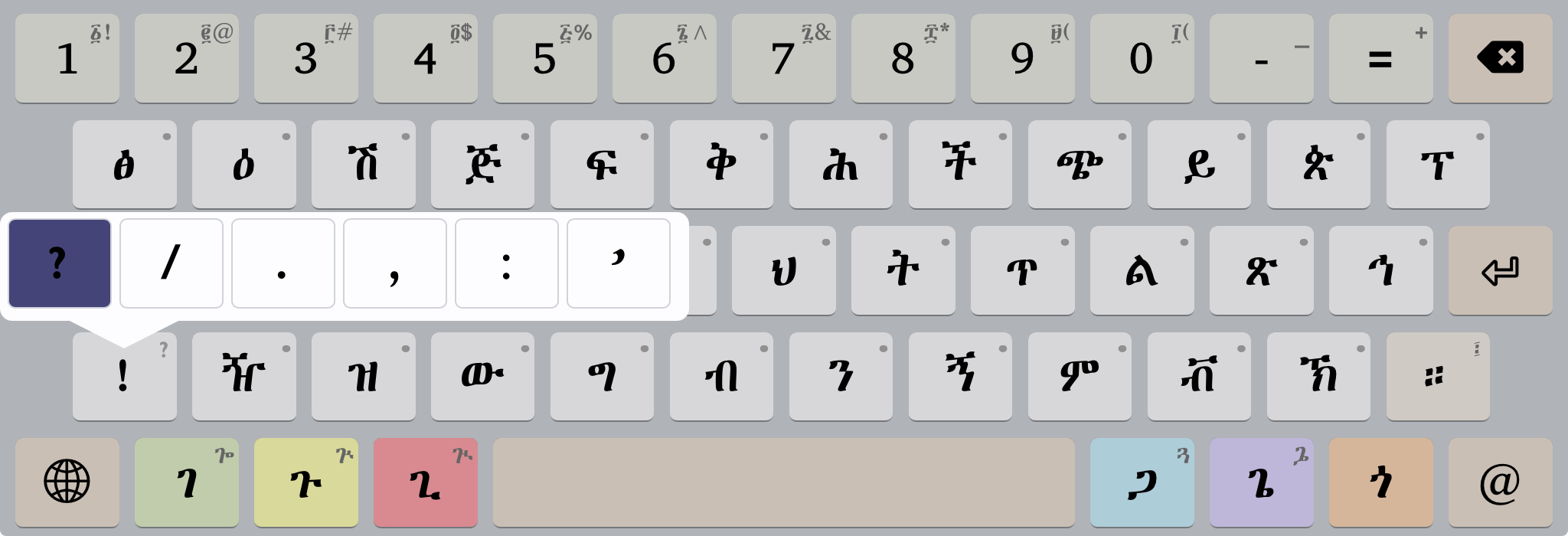Tap the yellow ጉ modifier key

306,482
